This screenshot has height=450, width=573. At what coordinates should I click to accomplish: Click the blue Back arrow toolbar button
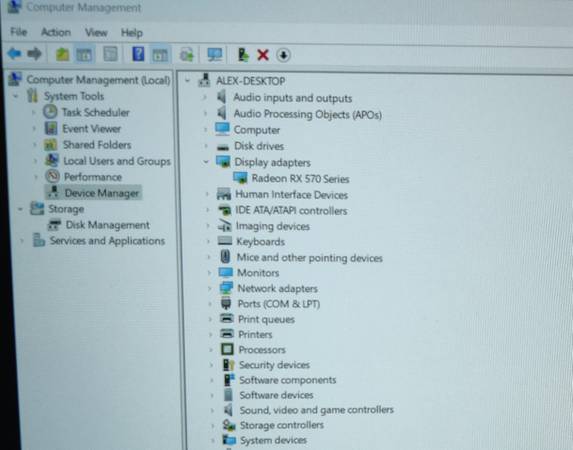click(15, 54)
